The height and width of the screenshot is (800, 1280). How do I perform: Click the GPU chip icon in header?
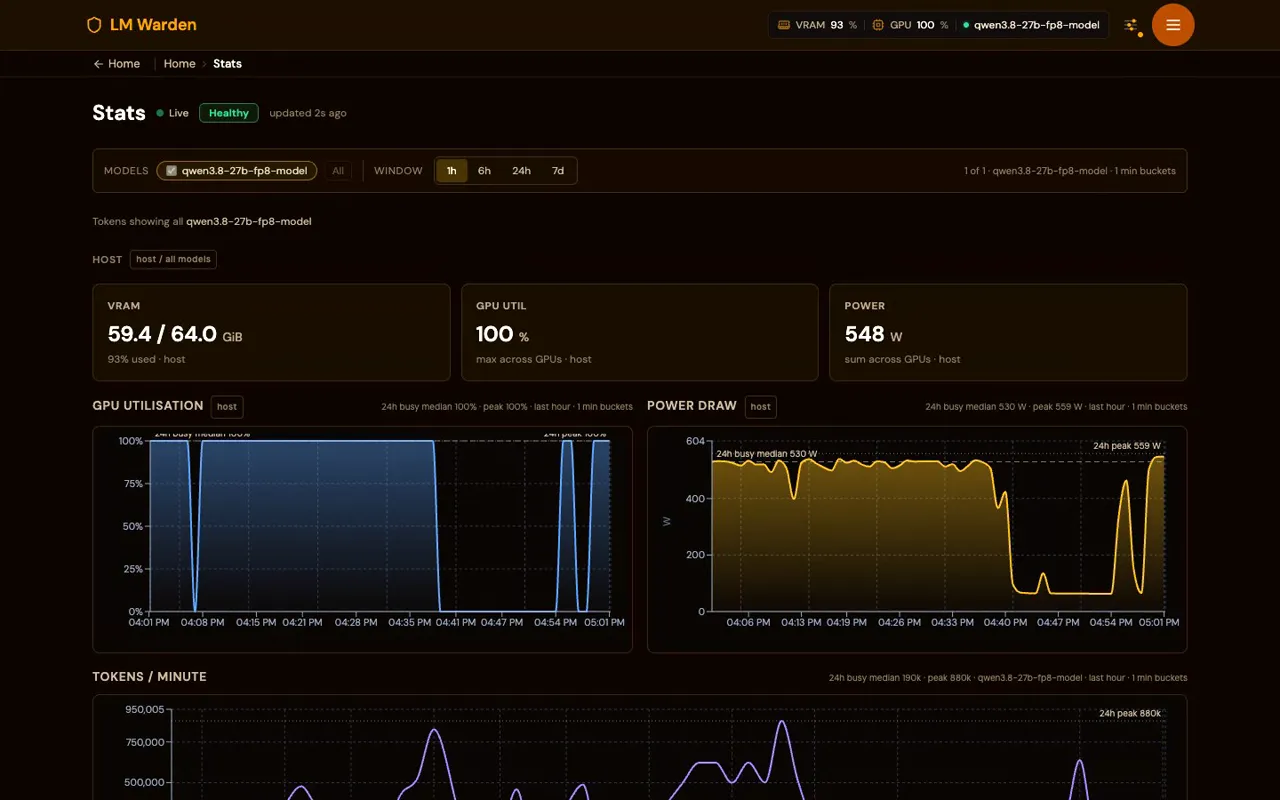pos(878,25)
